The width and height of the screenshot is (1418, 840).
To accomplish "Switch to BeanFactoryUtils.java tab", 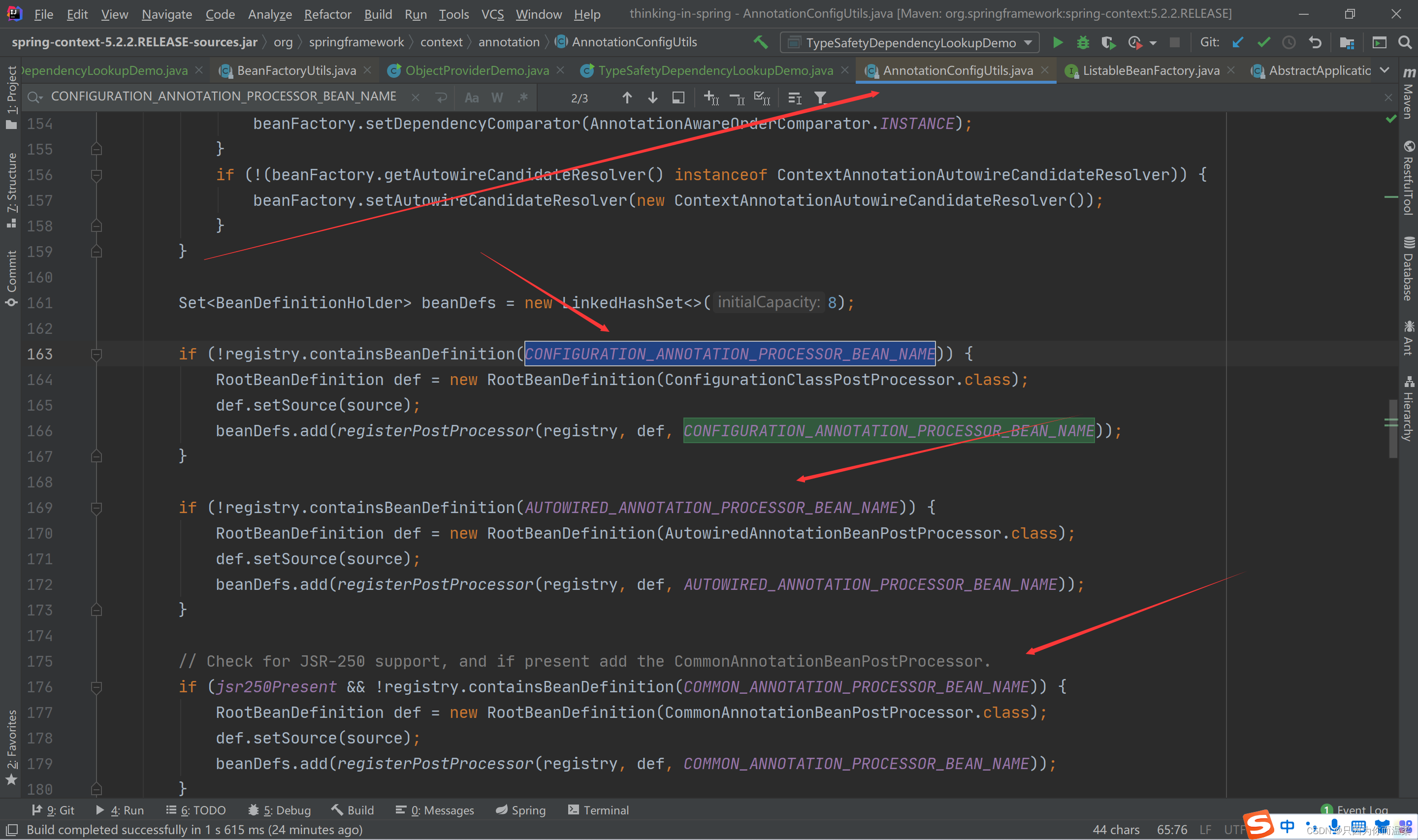I will click(x=296, y=70).
